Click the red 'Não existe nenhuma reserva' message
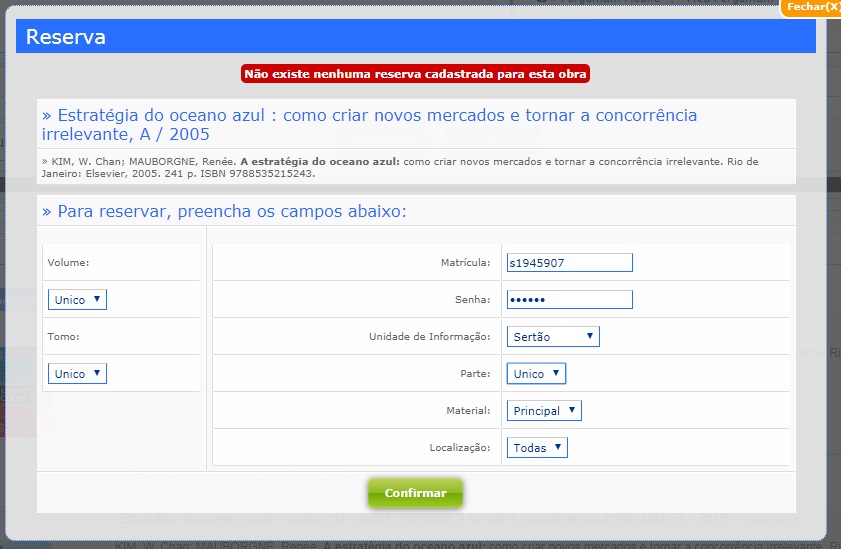 click(415, 73)
